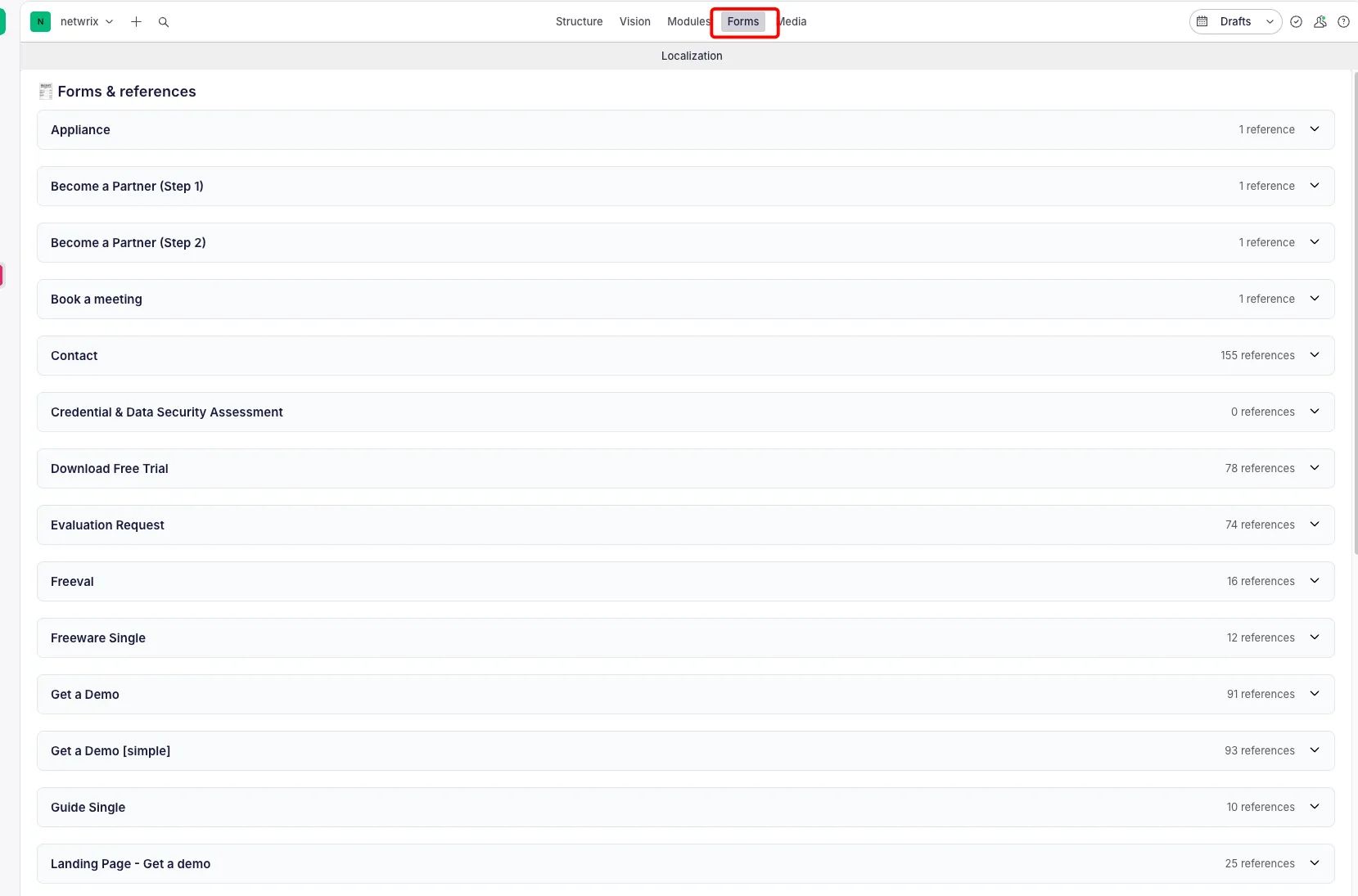1358x896 pixels.
Task: Expand the Freeval chevron
Action: (x=1315, y=581)
